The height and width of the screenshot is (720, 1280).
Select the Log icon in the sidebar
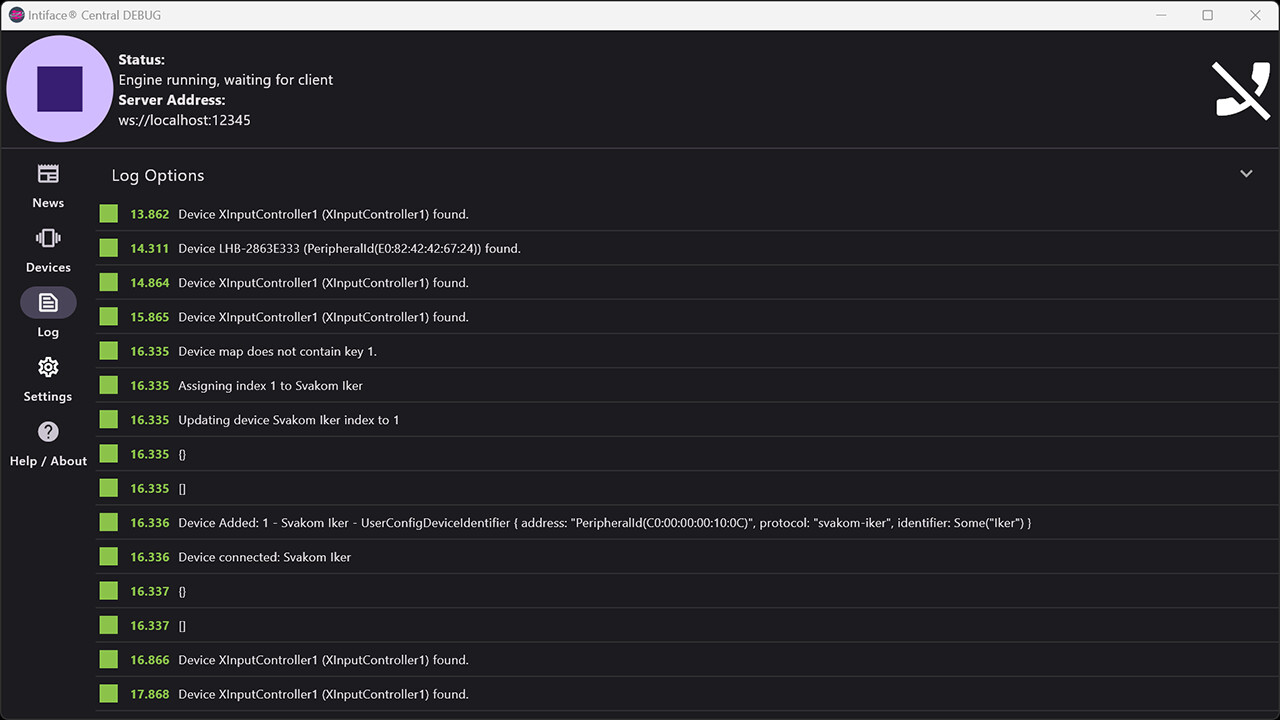tap(47, 311)
